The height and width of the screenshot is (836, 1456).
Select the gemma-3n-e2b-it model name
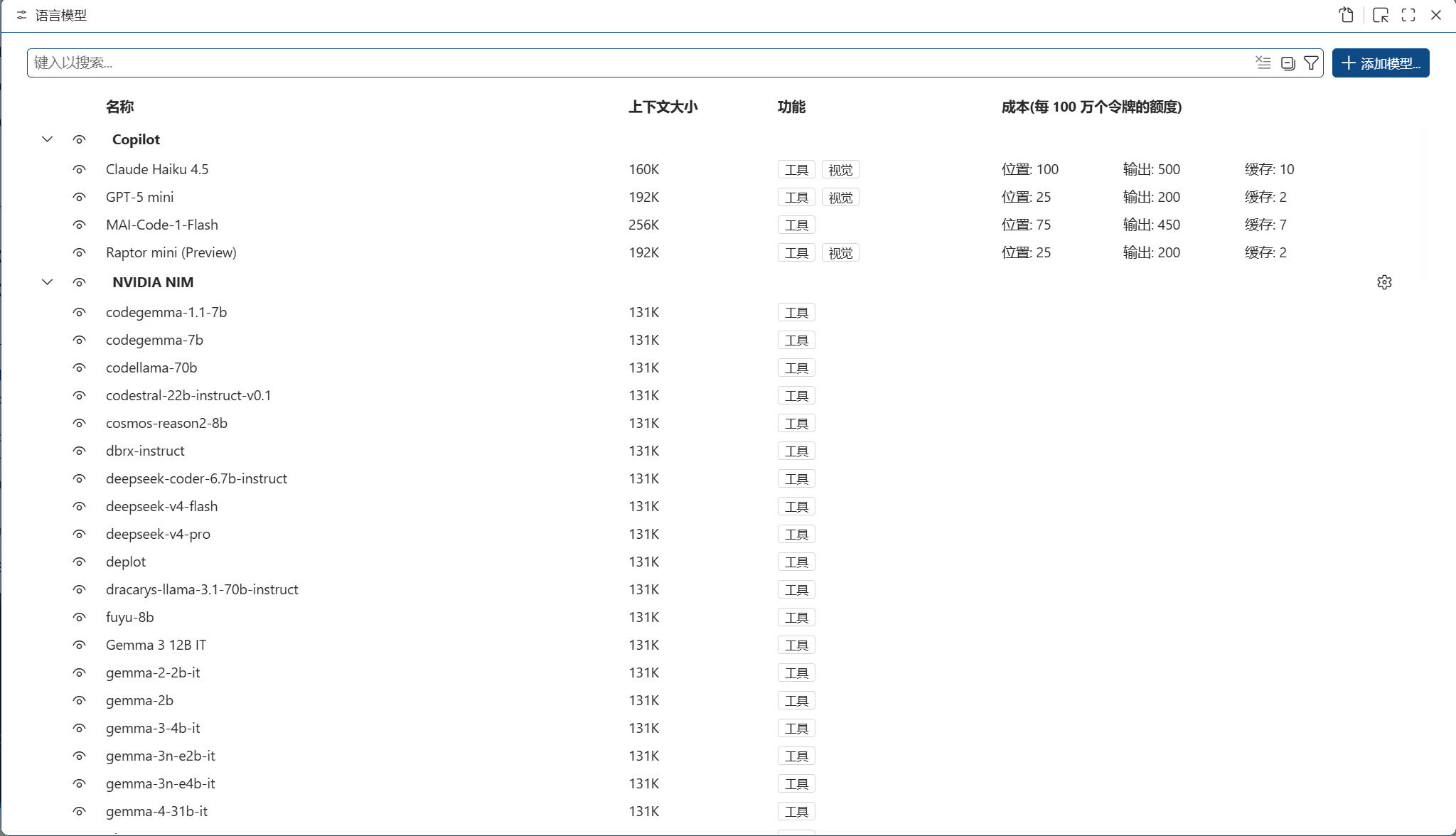(x=161, y=756)
